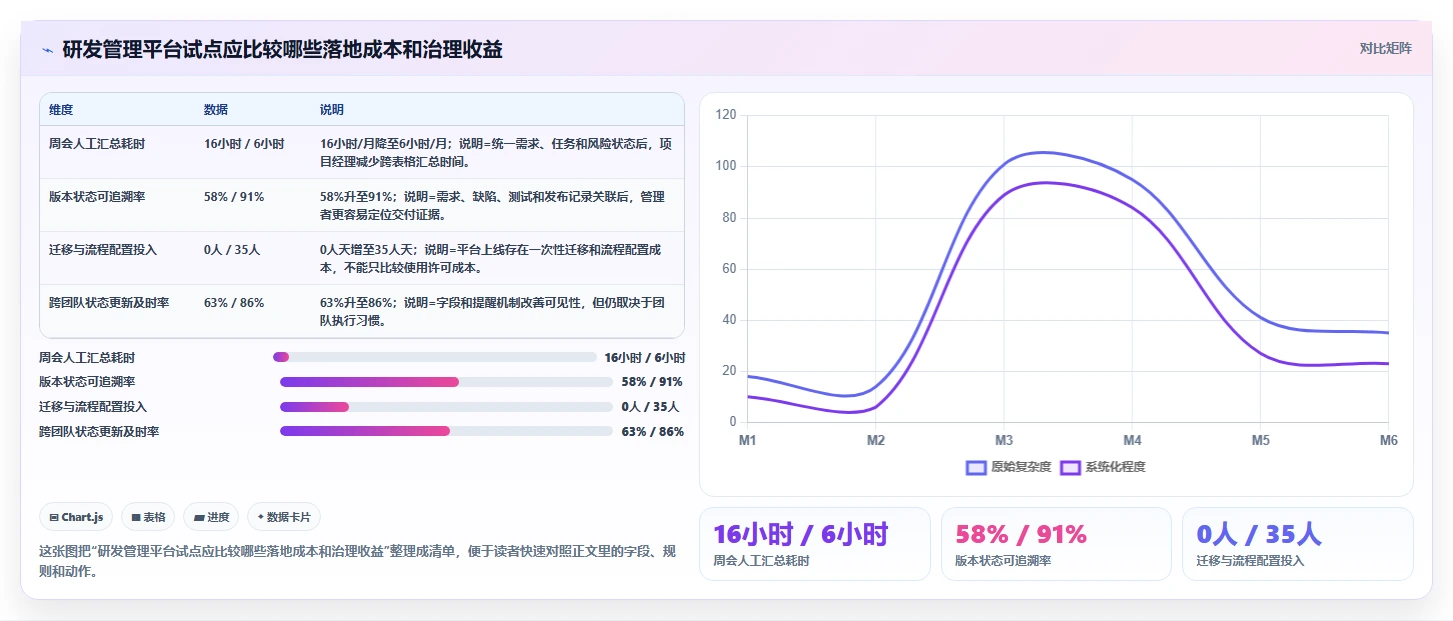Click the 说明 column header
The width and height of the screenshot is (1453, 621).
332,109
